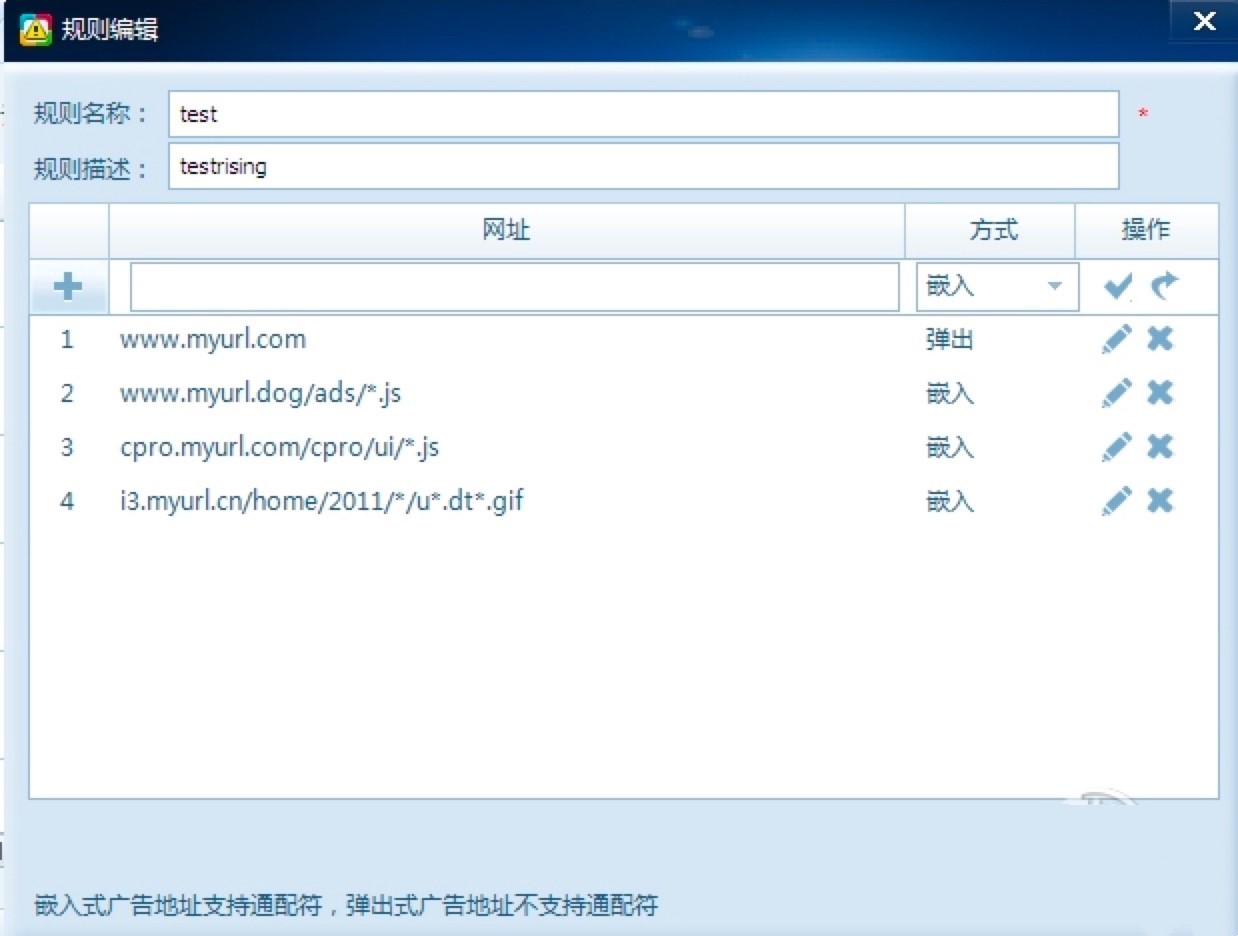Click the 嵌入 mode cell in row 2

click(950, 394)
